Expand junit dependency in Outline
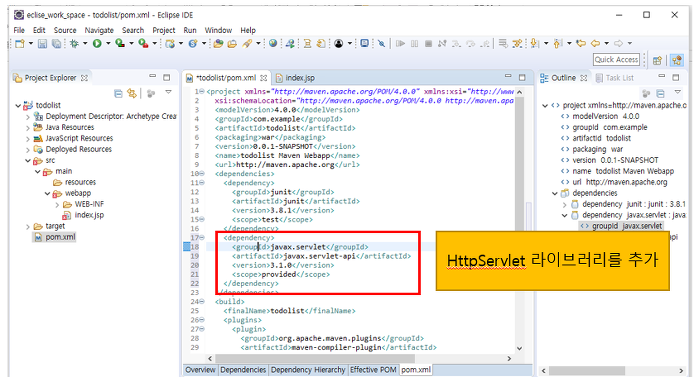This screenshot has width=694, height=377. [564, 204]
